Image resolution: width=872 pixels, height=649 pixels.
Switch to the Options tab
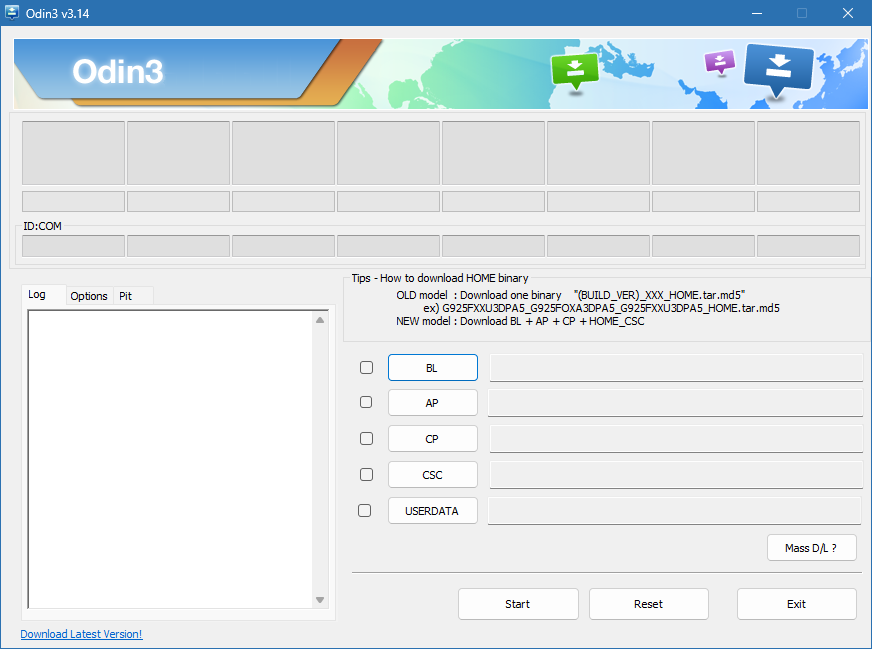tap(89, 296)
